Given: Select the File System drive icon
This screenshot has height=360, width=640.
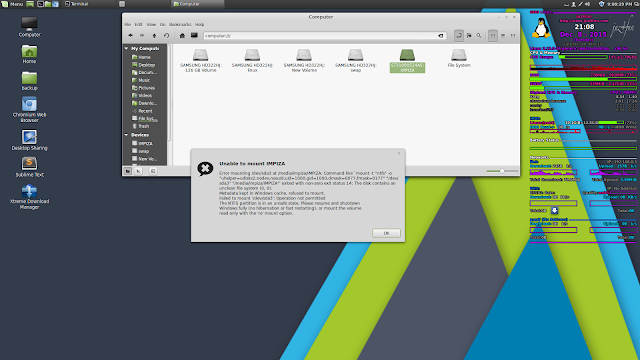Looking at the screenshot, I should click(459, 58).
